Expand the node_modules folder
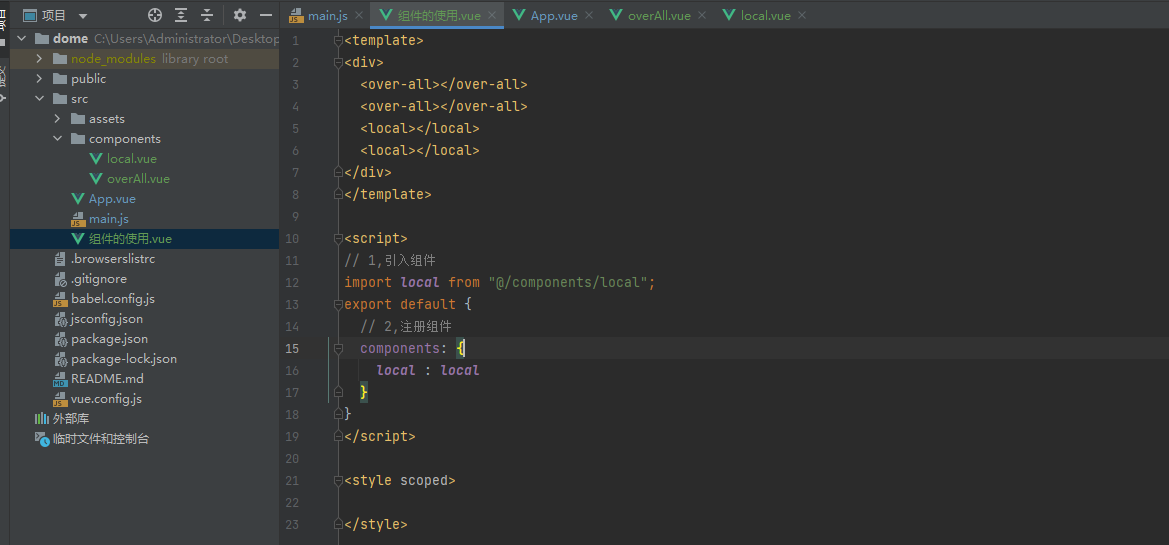Screen dimensions: 1169x545 (40, 58)
